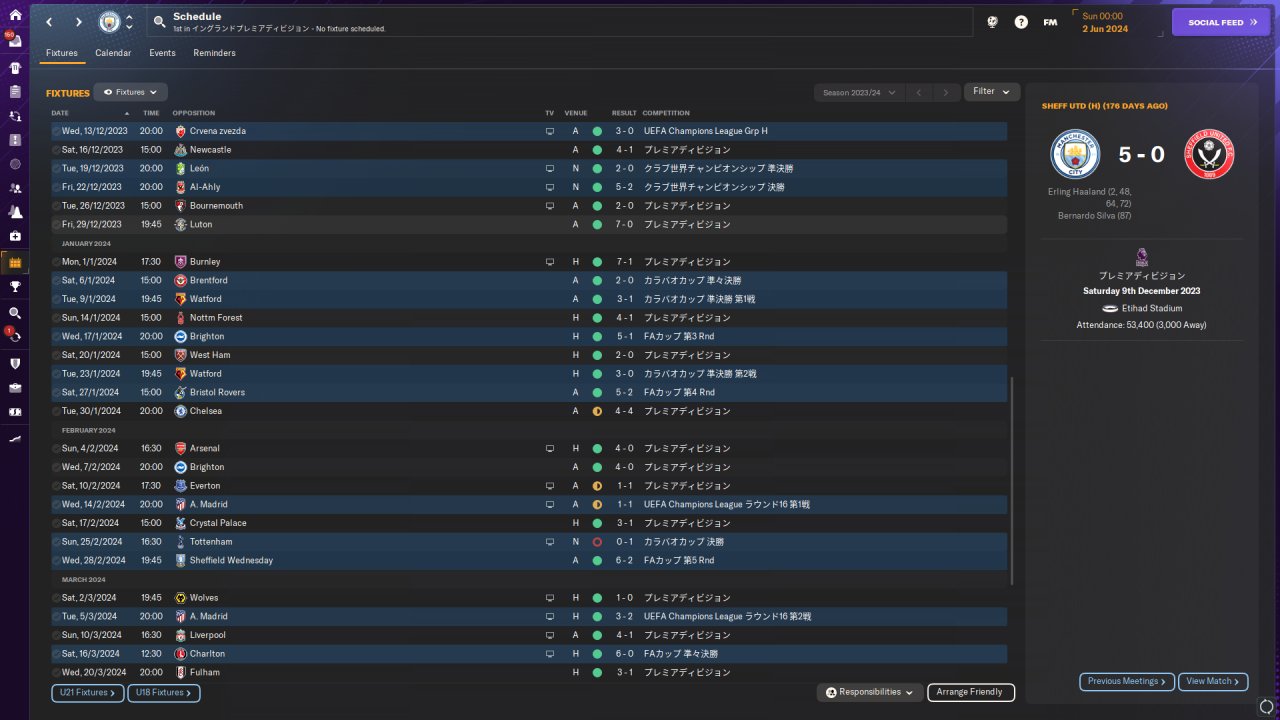This screenshot has width=1280, height=720.
Task: Sort by the Opposition column header
Action: tap(193, 113)
